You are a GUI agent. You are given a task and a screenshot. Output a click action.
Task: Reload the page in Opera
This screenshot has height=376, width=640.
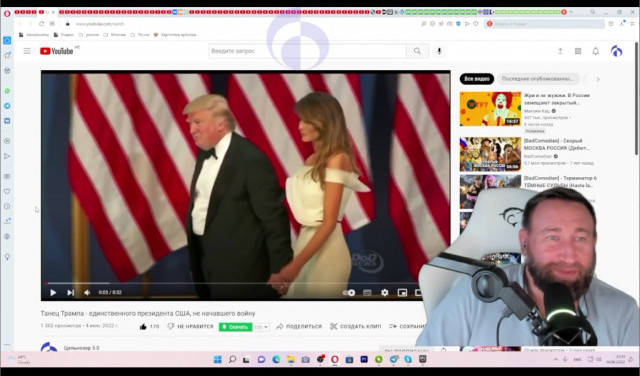pos(41,24)
